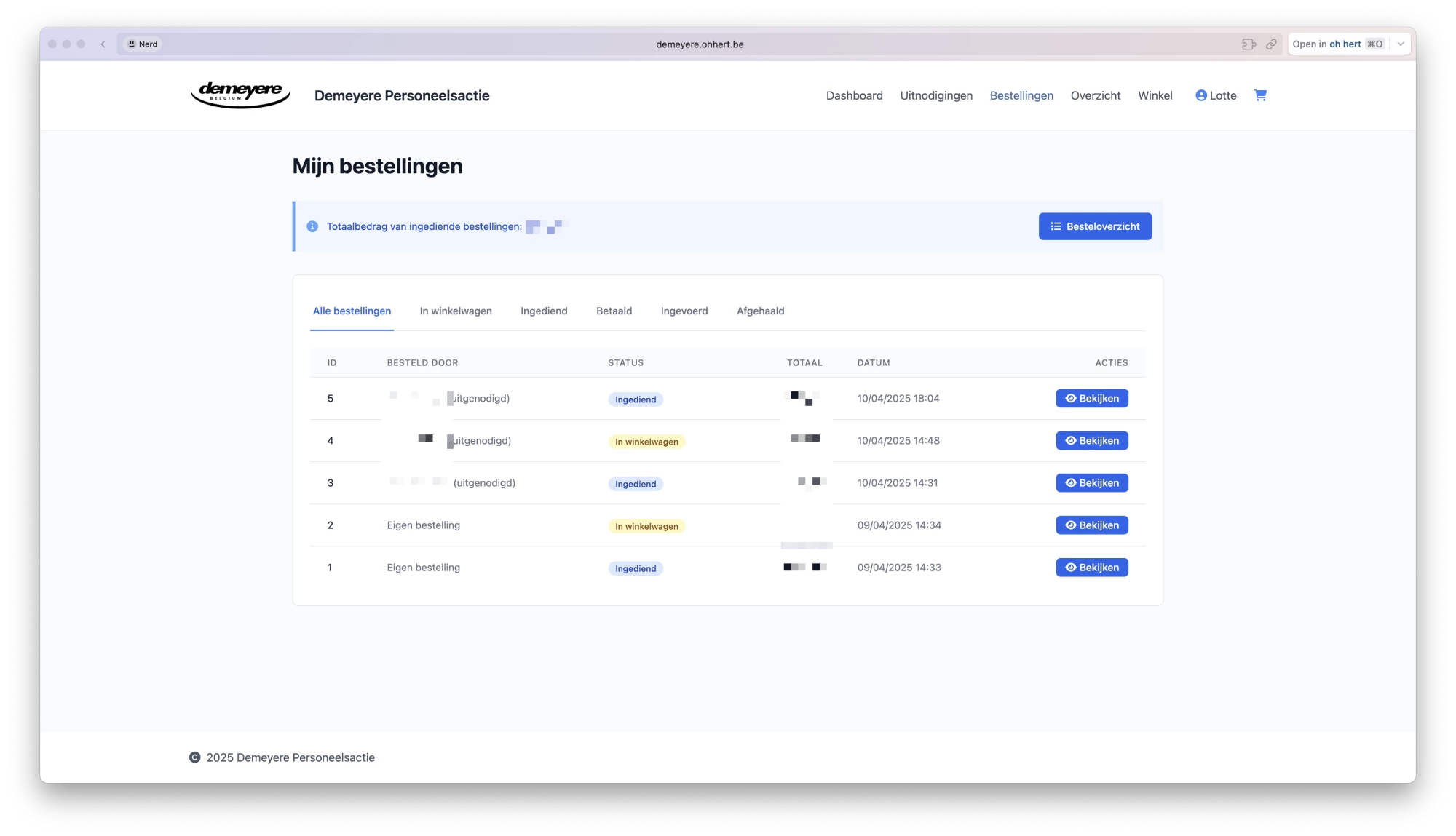Click the browser back arrow
The width and height of the screenshot is (1456, 836).
coord(103,44)
